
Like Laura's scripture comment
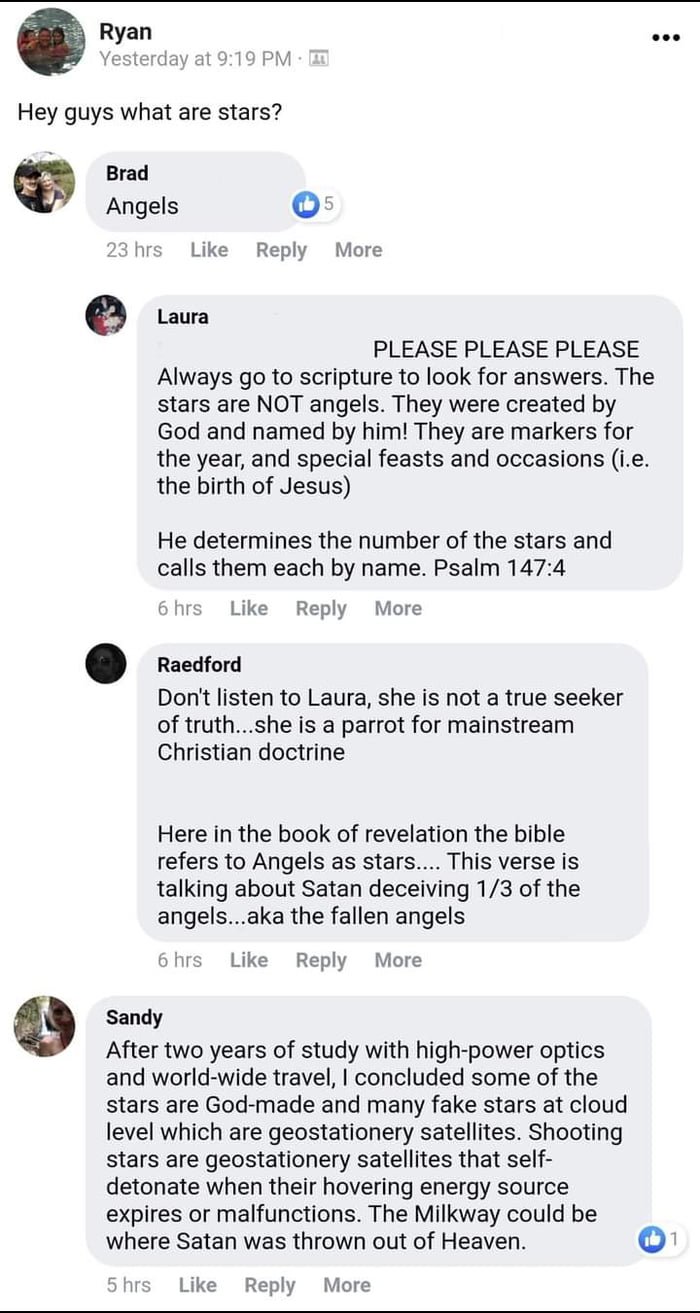[x=248, y=608]
